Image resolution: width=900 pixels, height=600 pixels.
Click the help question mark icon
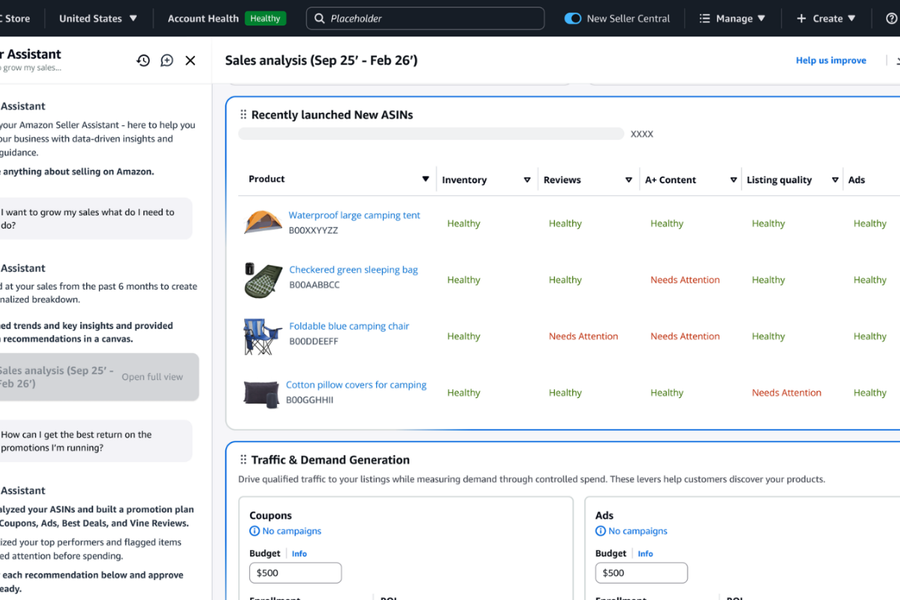pyautogui.click(x=891, y=18)
